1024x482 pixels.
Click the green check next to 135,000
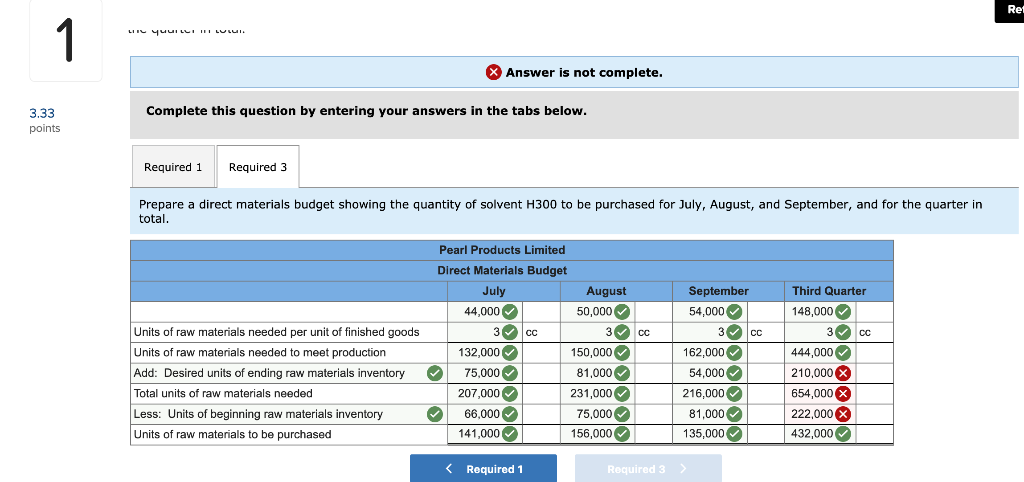(735, 434)
